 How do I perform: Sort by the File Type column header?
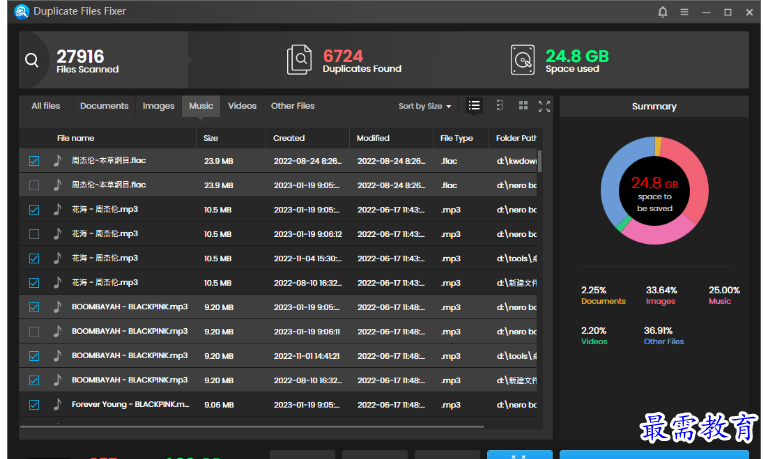(457, 138)
